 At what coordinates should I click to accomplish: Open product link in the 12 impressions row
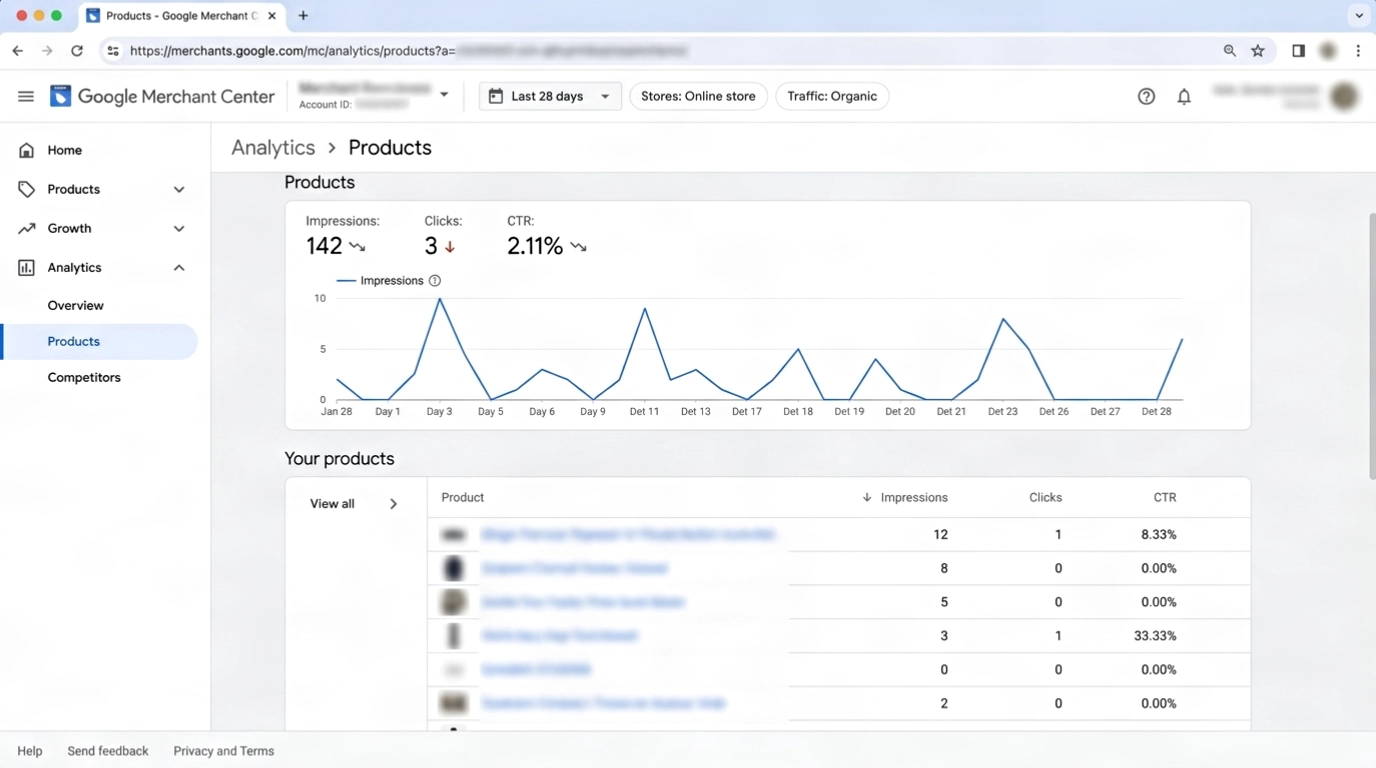pos(628,535)
